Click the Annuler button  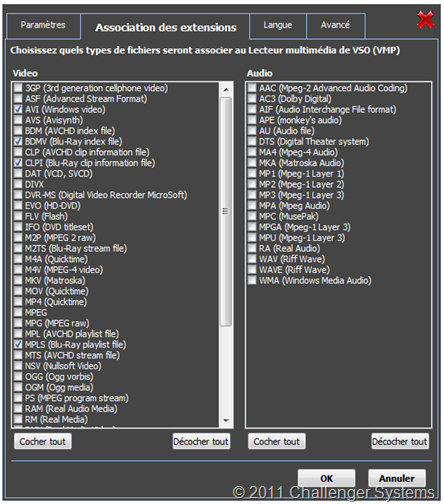397,478
